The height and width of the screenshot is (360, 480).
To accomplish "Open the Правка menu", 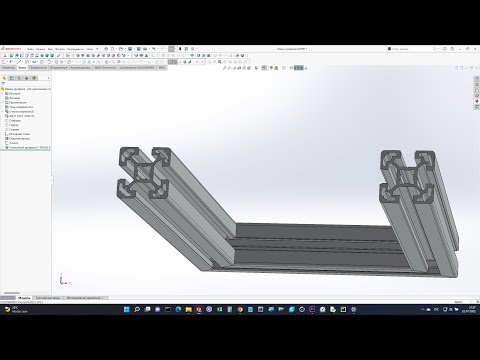I will pos(40,49).
